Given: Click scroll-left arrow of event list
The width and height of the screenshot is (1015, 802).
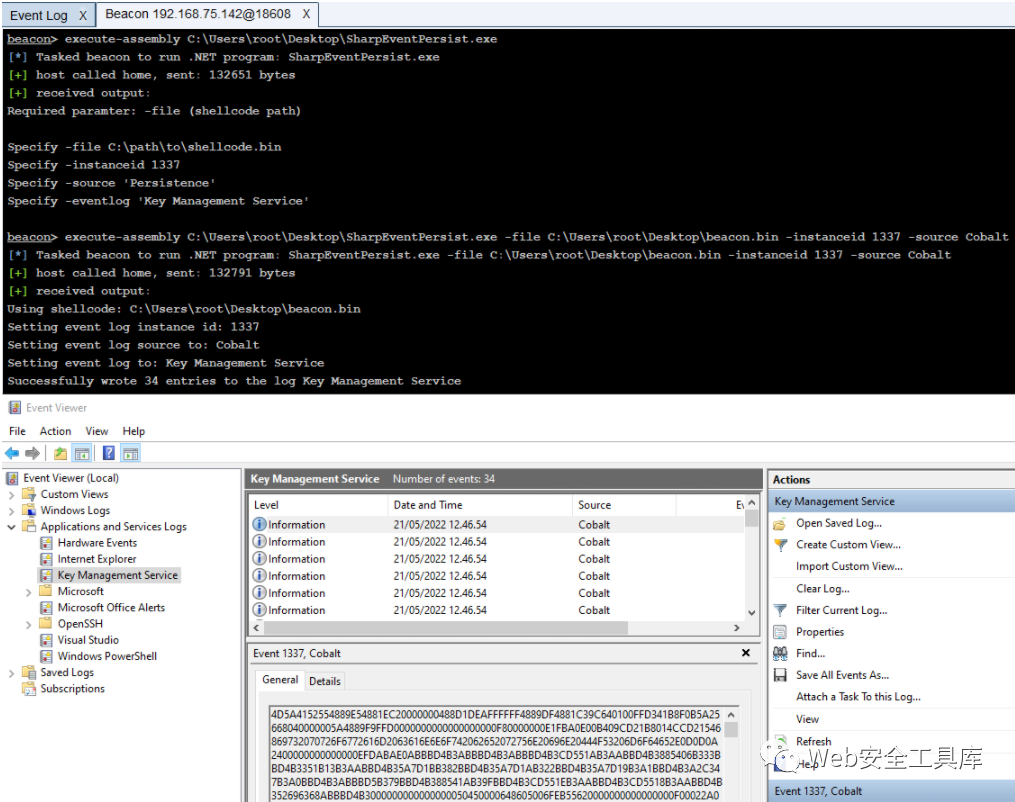Looking at the screenshot, I should pos(256,628).
